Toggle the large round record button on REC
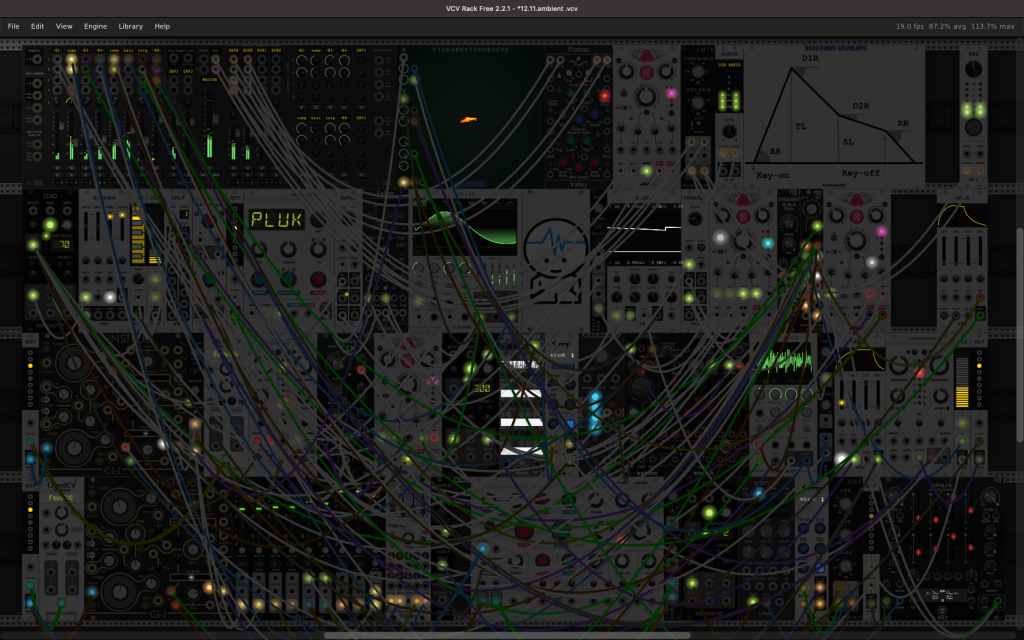 tap(973, 127)
